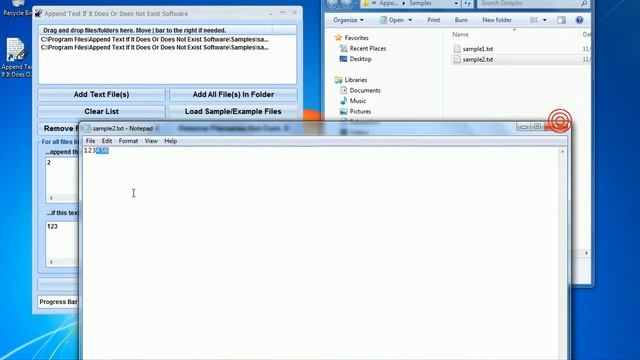
Task: Click the sample1.txt file icon
Action: click(457, 49)
